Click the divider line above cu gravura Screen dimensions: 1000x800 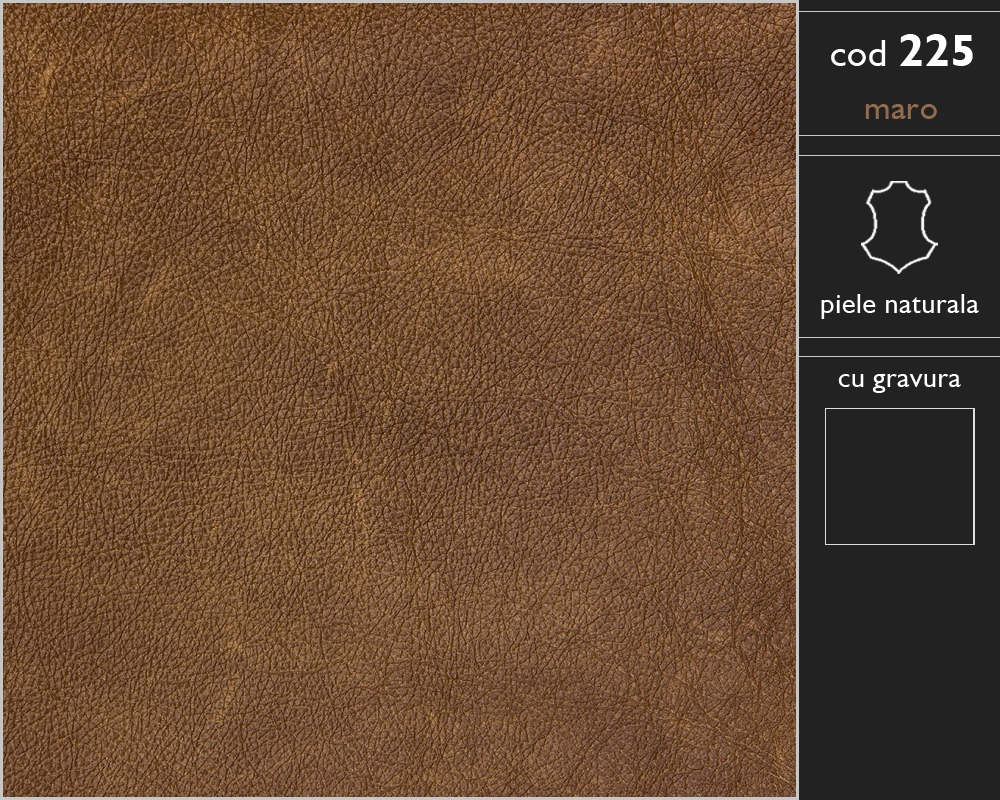(x=899, y=356)
